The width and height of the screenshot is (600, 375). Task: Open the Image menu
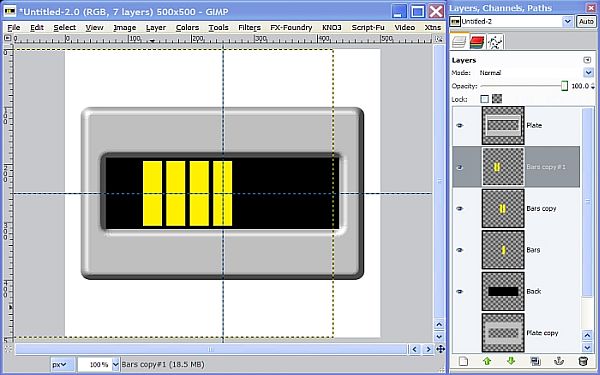coord(125,28)
